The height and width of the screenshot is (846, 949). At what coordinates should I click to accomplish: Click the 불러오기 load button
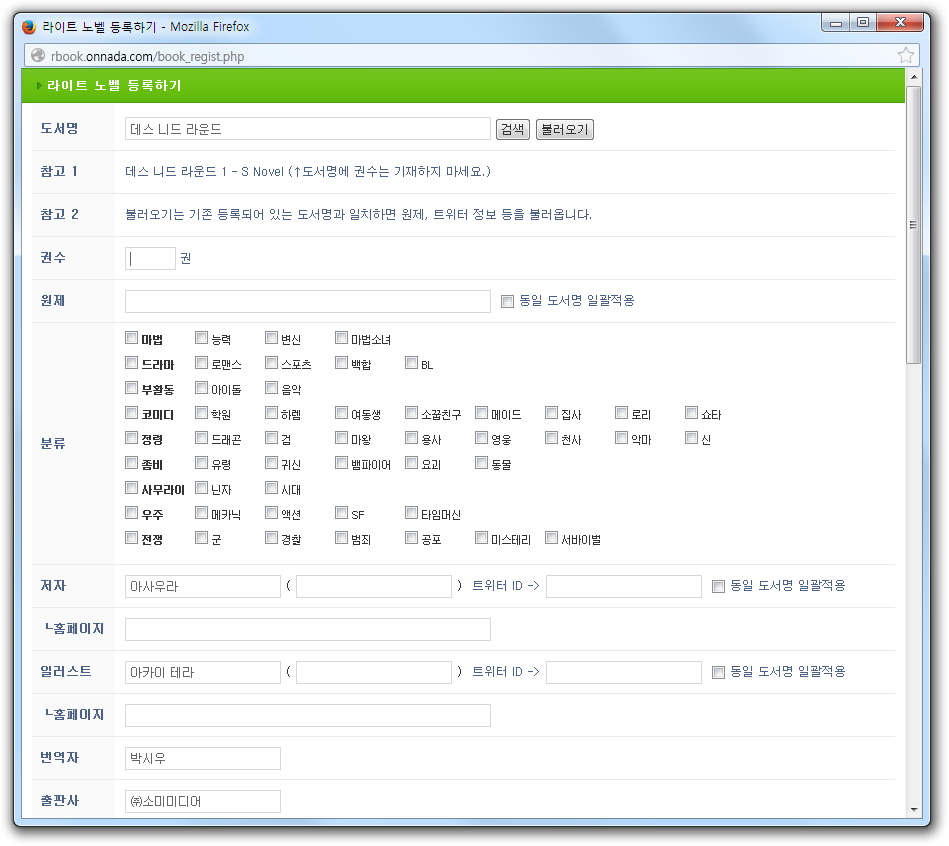point(564,130)
